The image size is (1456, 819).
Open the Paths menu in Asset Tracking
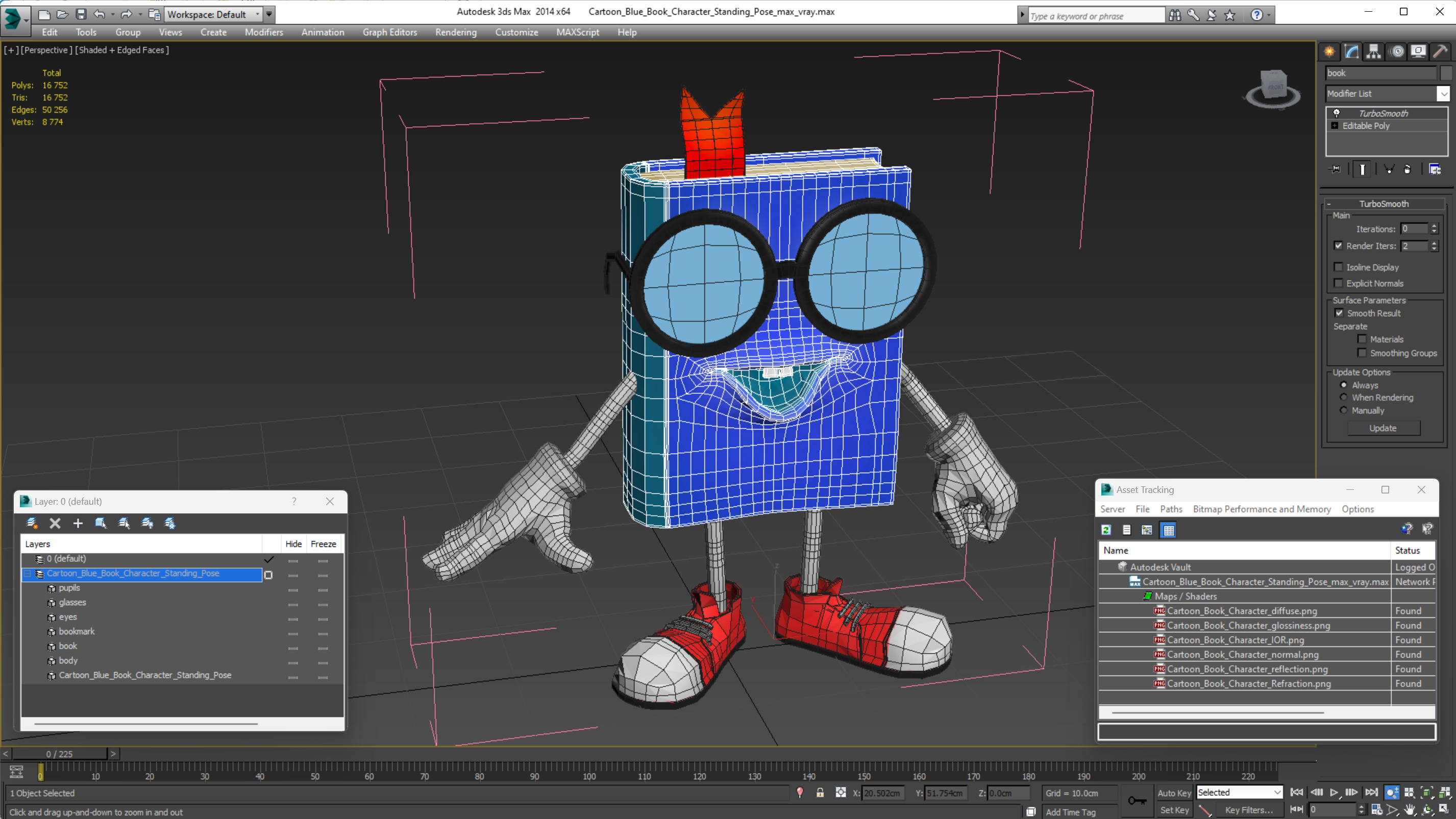1171,509
